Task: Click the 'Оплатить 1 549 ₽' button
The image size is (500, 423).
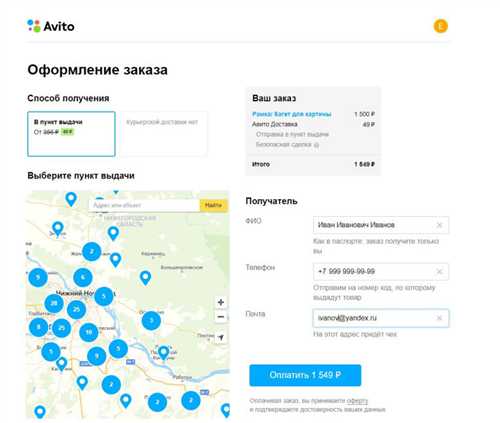Action: 305,375
